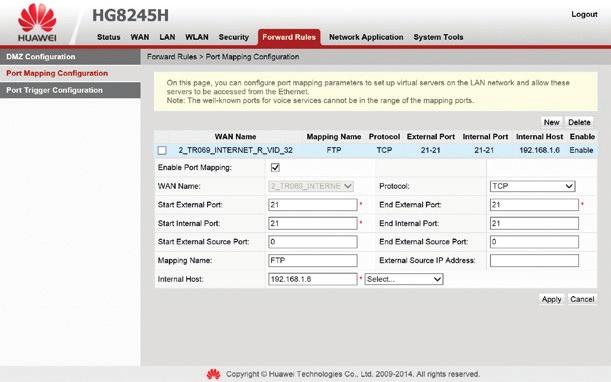Click the Internal Host IP field
This screenshot has height=382, width=611.
(313, 279)
